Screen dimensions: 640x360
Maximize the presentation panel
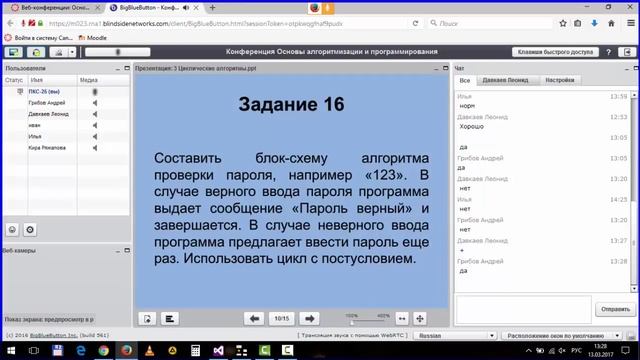[445, 68]
